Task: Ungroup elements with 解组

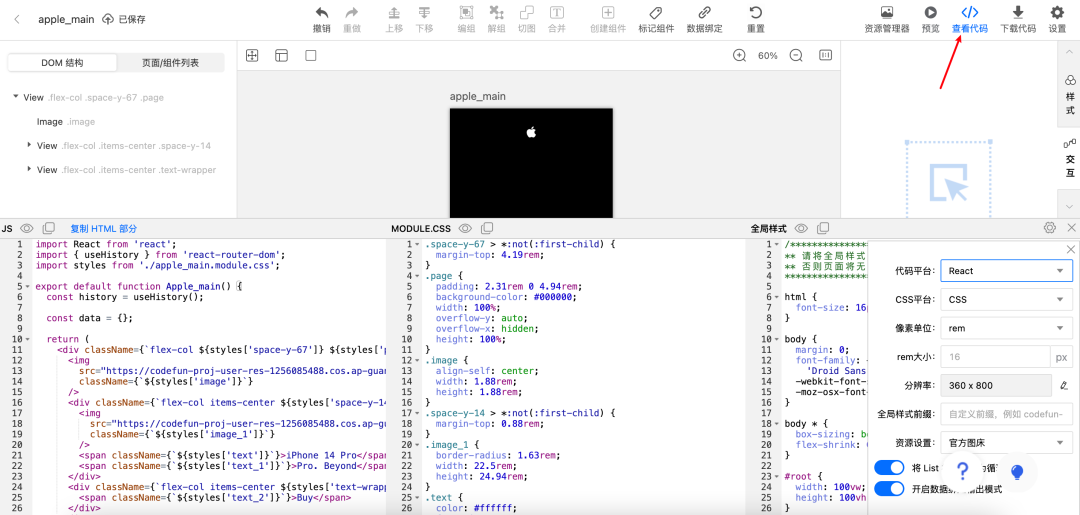Action: (497, 20)
